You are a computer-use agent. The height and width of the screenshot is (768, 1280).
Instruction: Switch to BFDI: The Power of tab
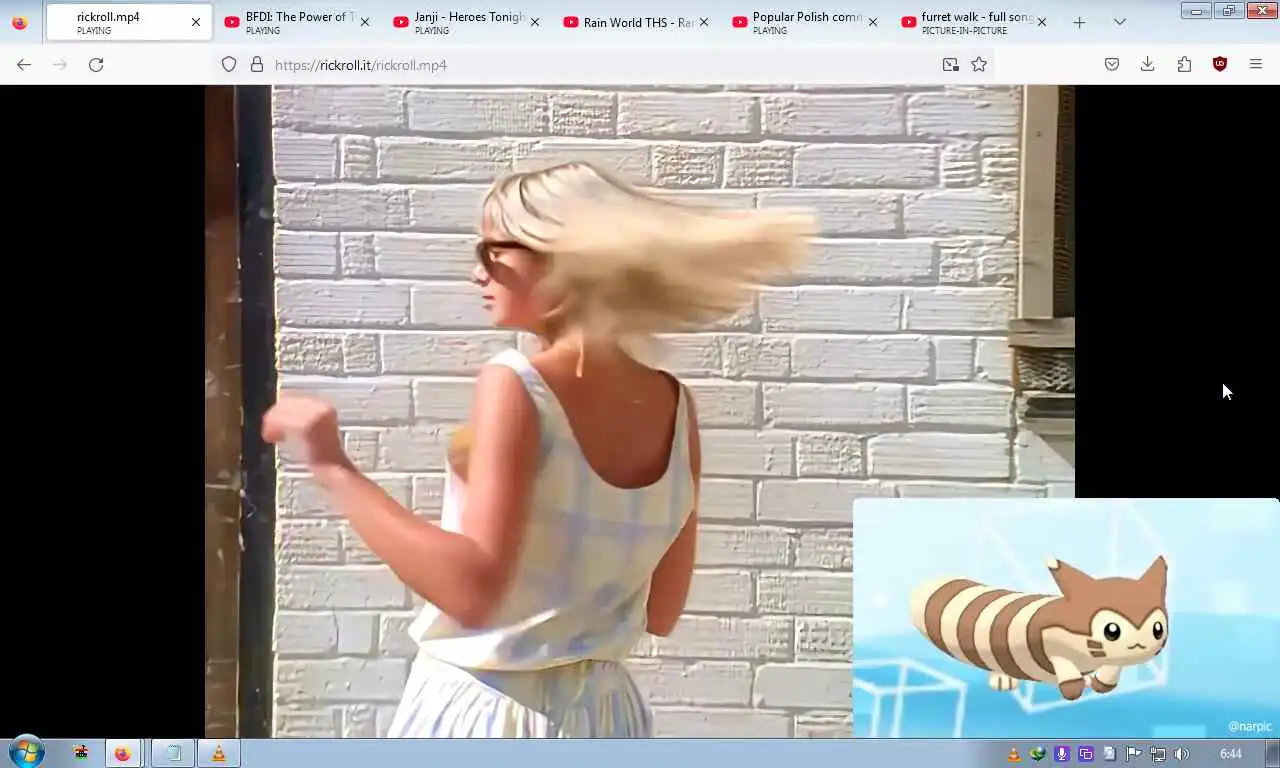point(298,22)
